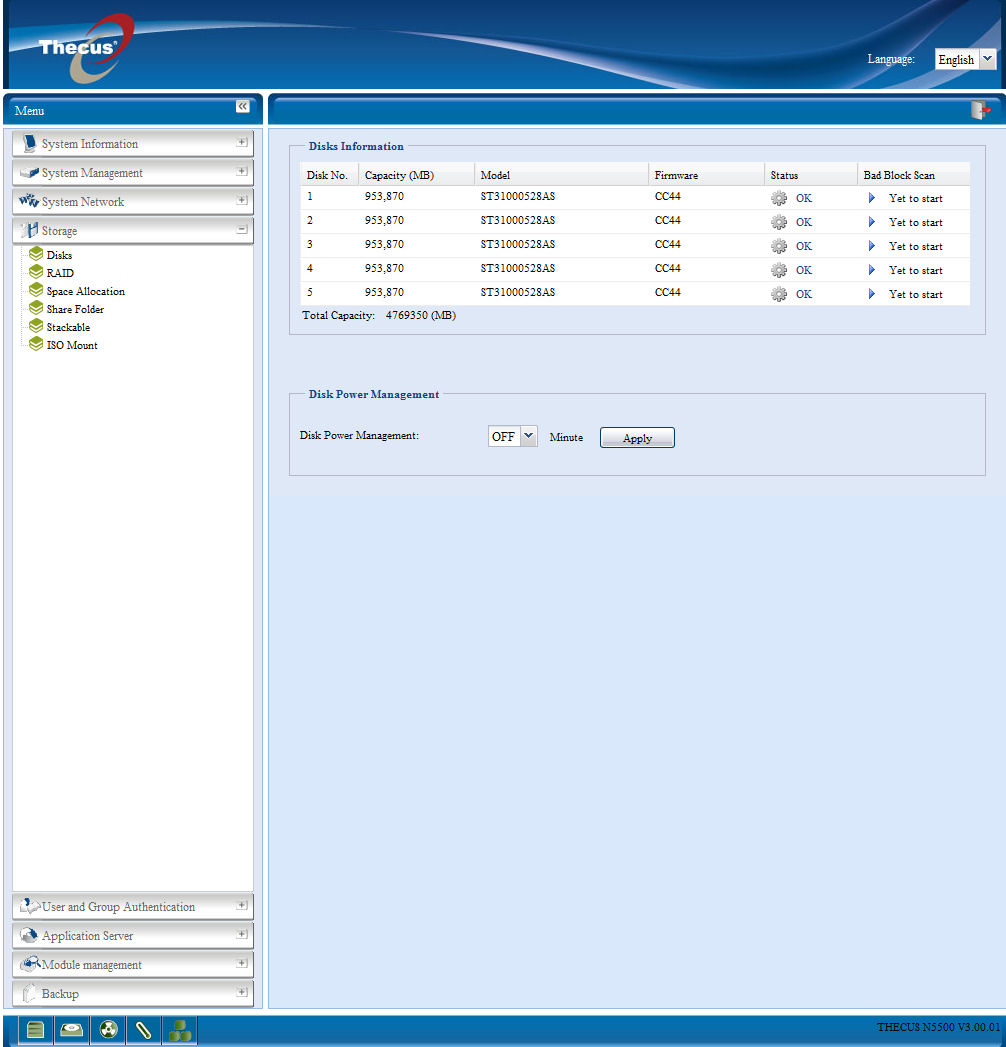The width and height of the screenshot is (1006, 1047).
Task: Click the System Information icon
Action: click(x=29, y=143)
